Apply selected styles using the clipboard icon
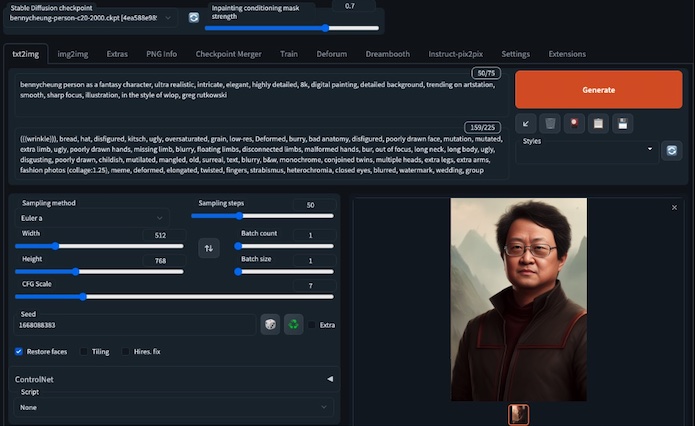The height and width of the screenshot is (426, 695). (x=598, y=123)
